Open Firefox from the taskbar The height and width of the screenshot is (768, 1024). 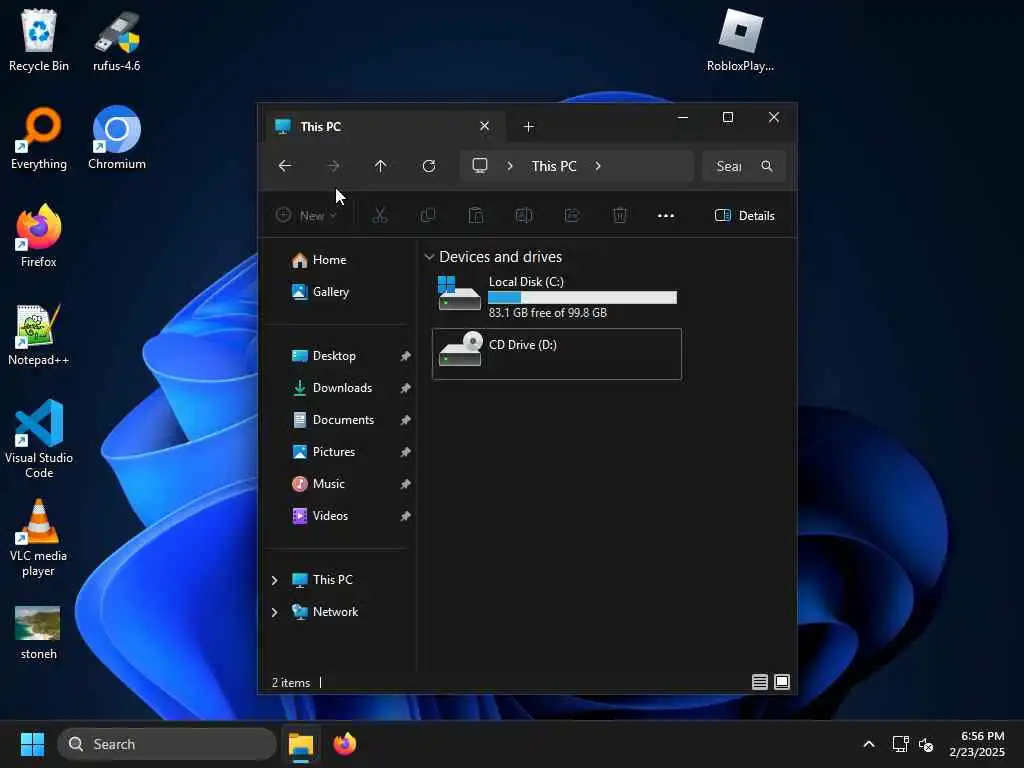click(x=345, y=744)
